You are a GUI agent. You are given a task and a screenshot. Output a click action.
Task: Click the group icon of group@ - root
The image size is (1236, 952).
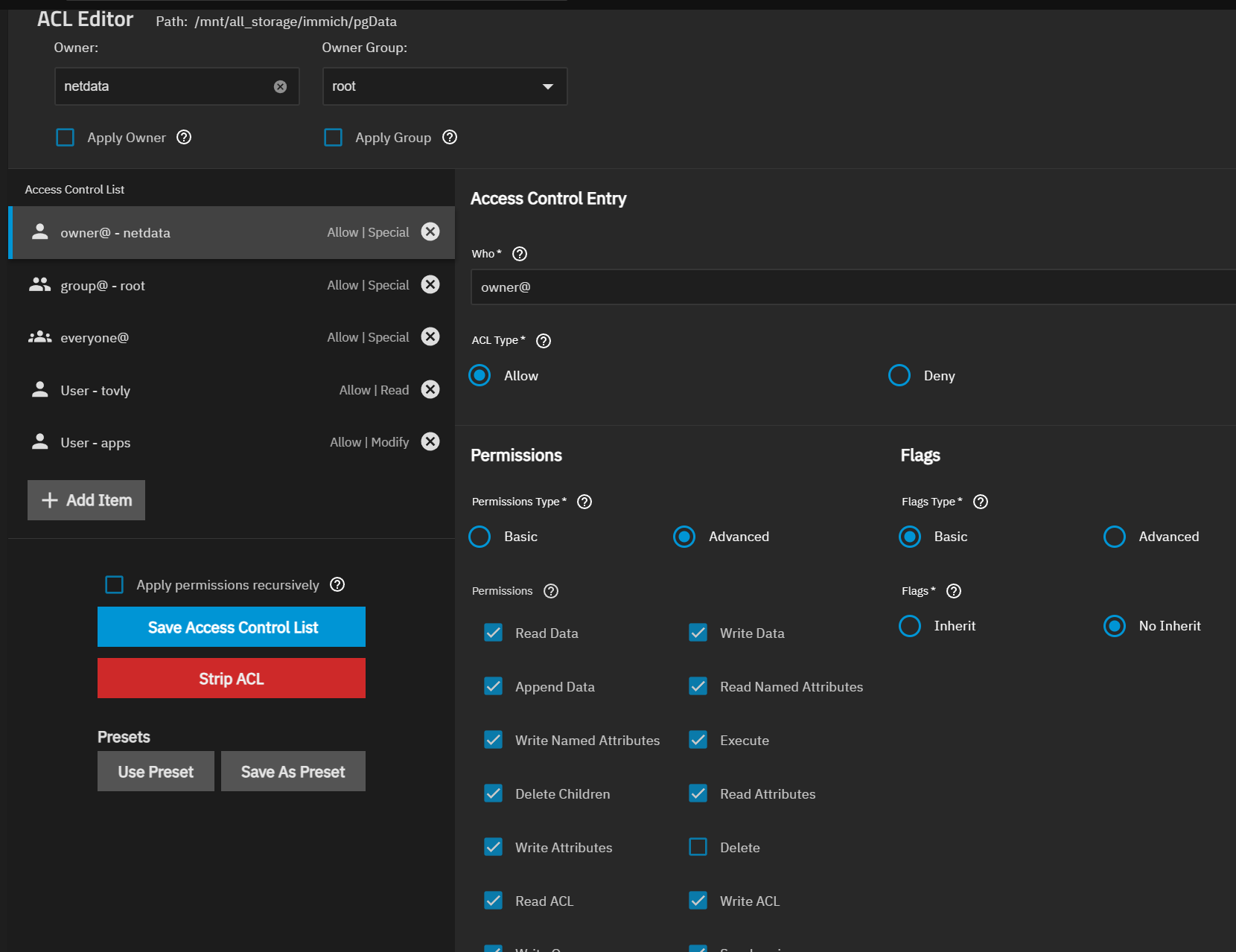(40, 285)
